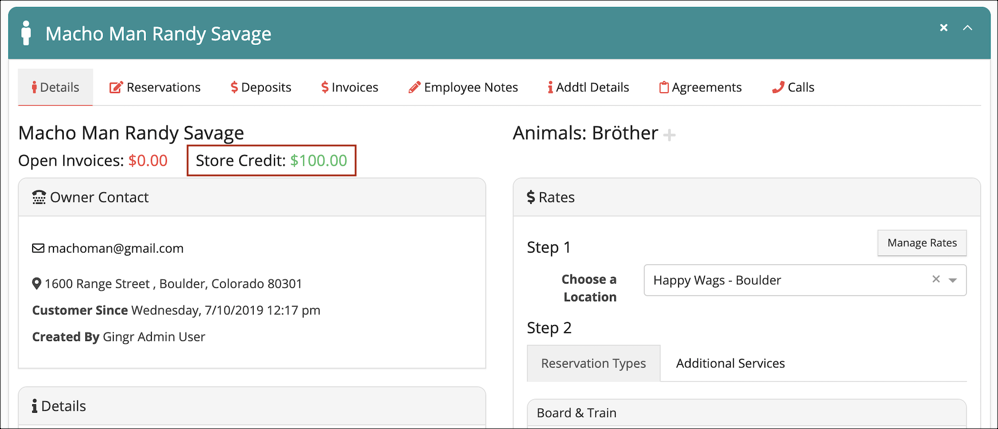998x429 pixels.
Task: Click the map pin icon by the address
Action: click(x=37, y=284)
